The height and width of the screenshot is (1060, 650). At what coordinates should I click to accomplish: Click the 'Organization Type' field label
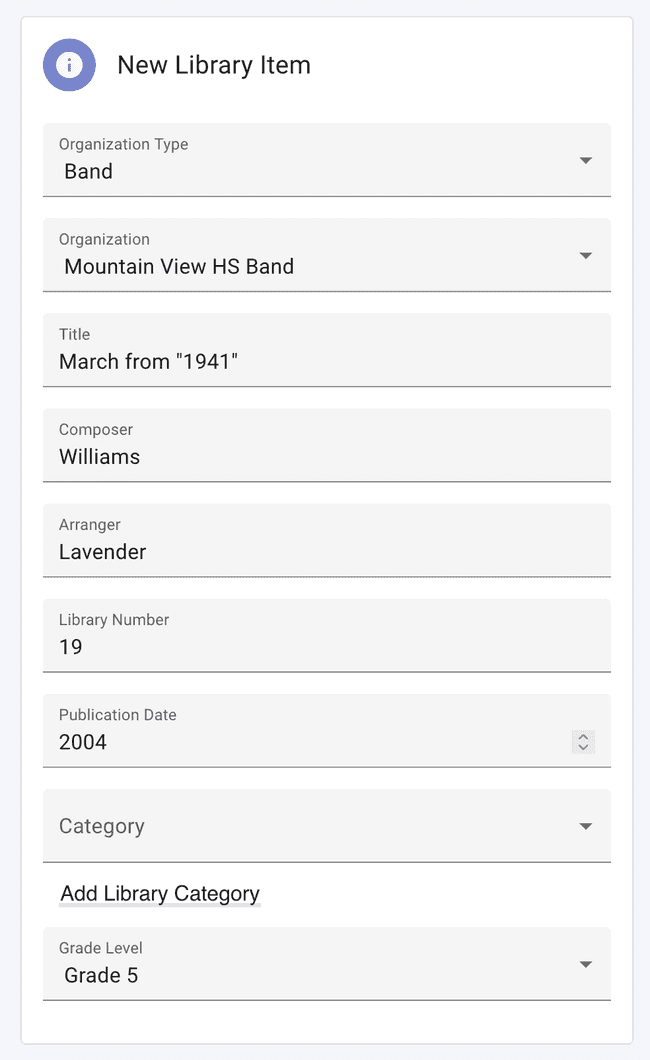tap(123, 144)
